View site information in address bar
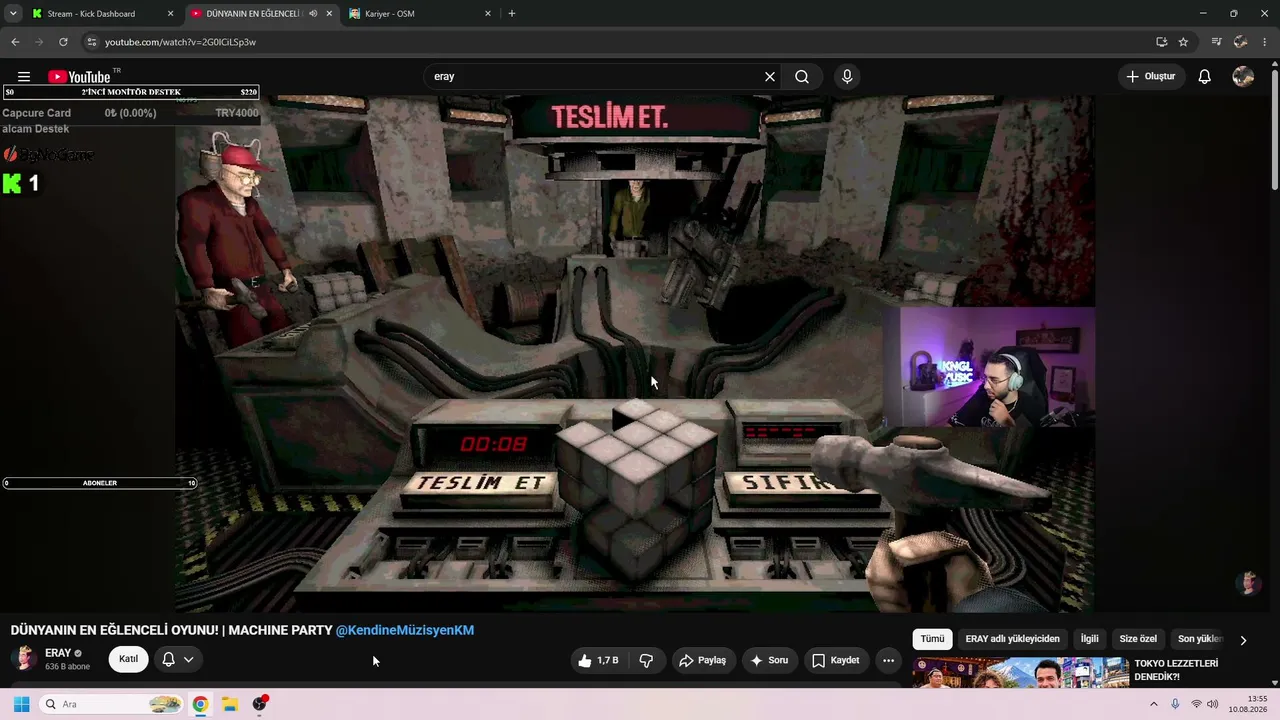The width and height of the screenshot is (1280, 720). pos(91,42)
